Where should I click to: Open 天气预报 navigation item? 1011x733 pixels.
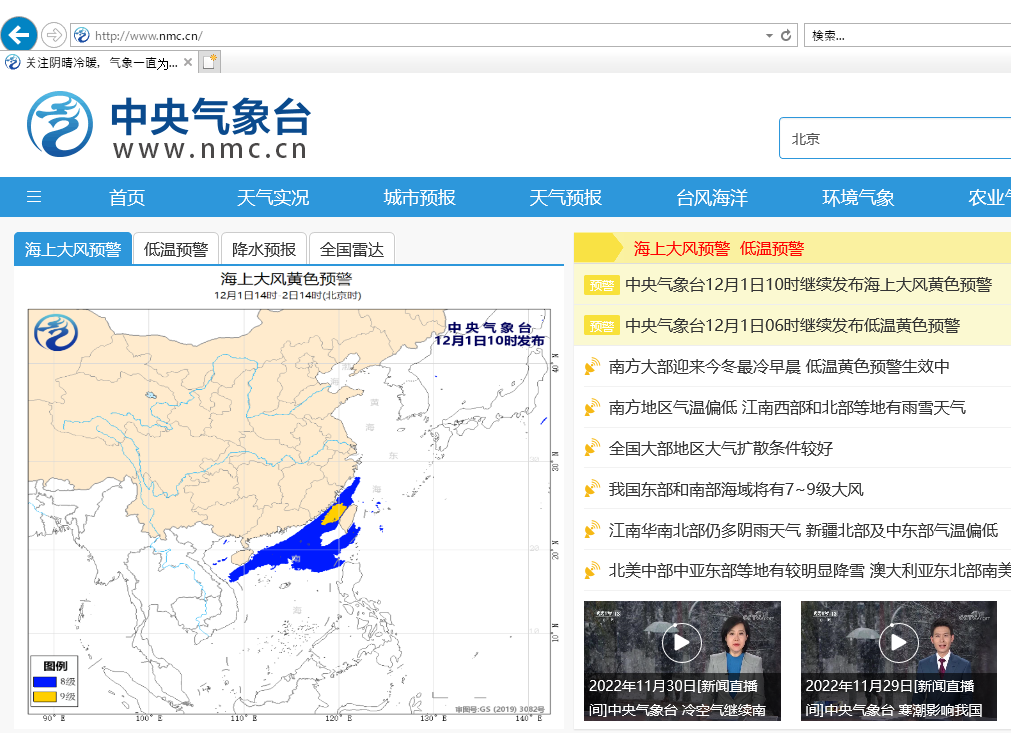(565, 197)
